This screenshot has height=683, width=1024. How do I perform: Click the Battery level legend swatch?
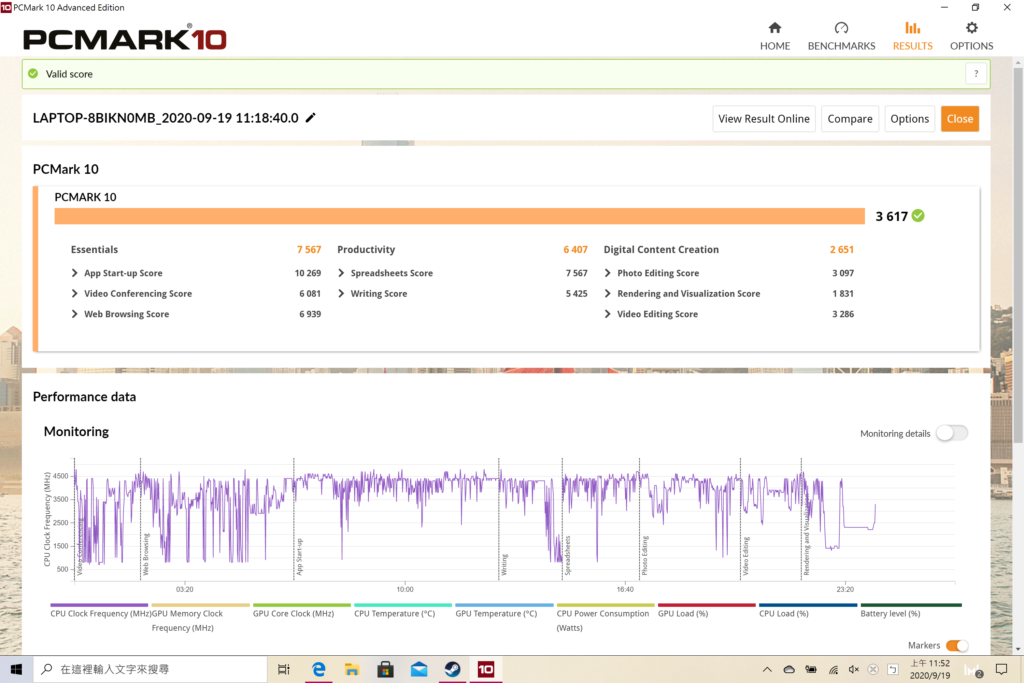click(911, 605)
